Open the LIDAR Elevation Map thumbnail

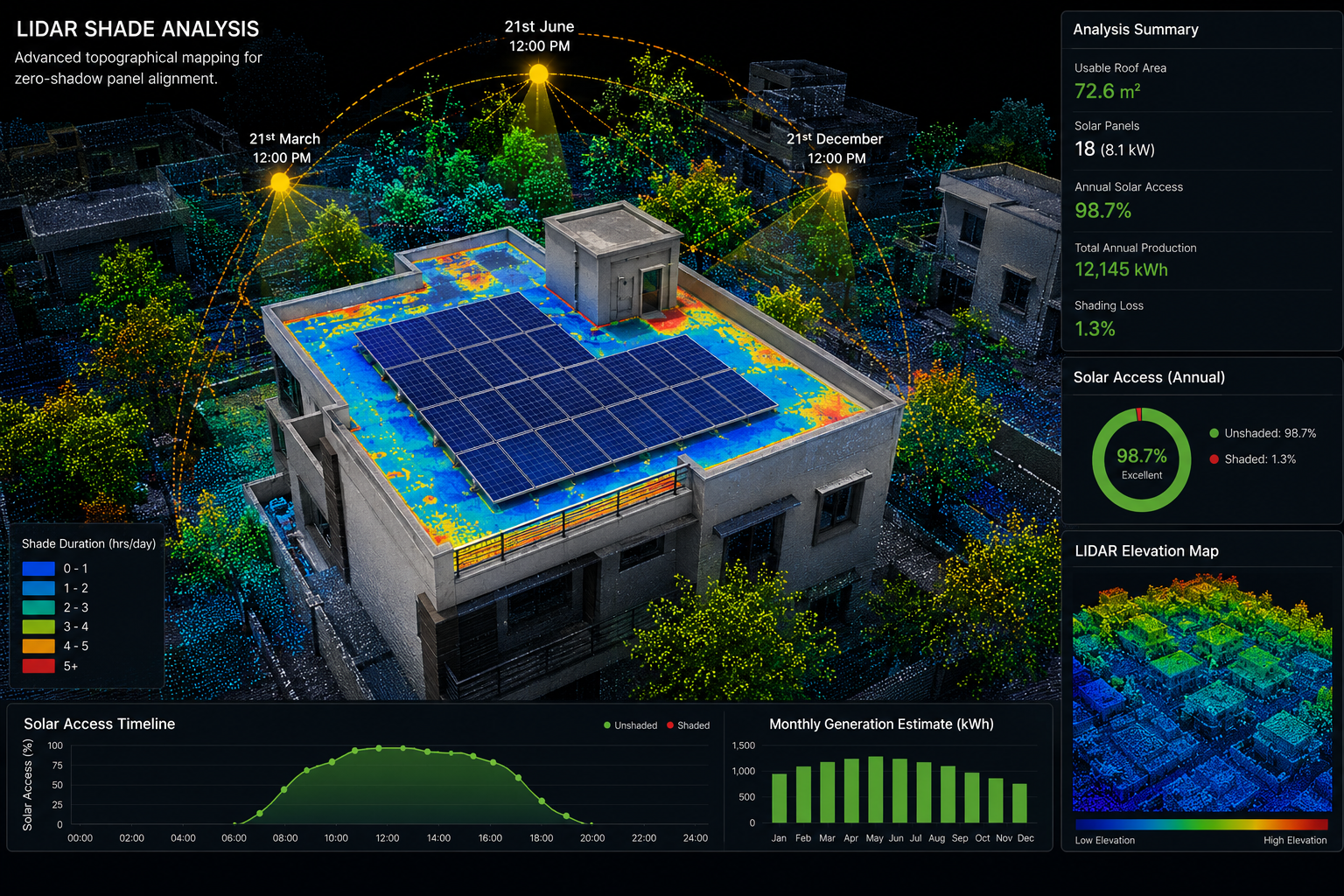pyautogui.click(x=1202, y=691)
